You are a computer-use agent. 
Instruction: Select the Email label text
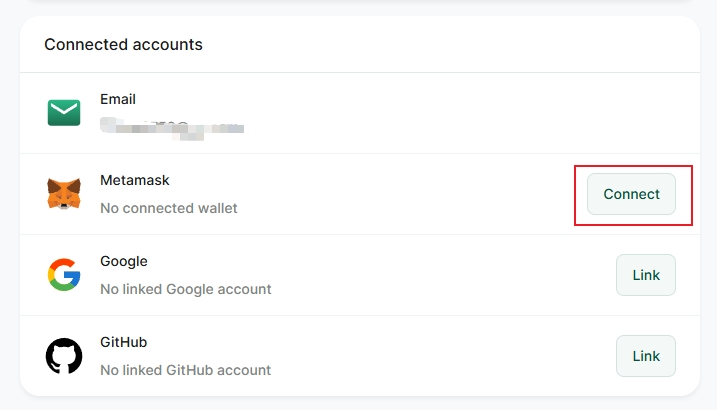pyautogui.click(x=118, y=99)
